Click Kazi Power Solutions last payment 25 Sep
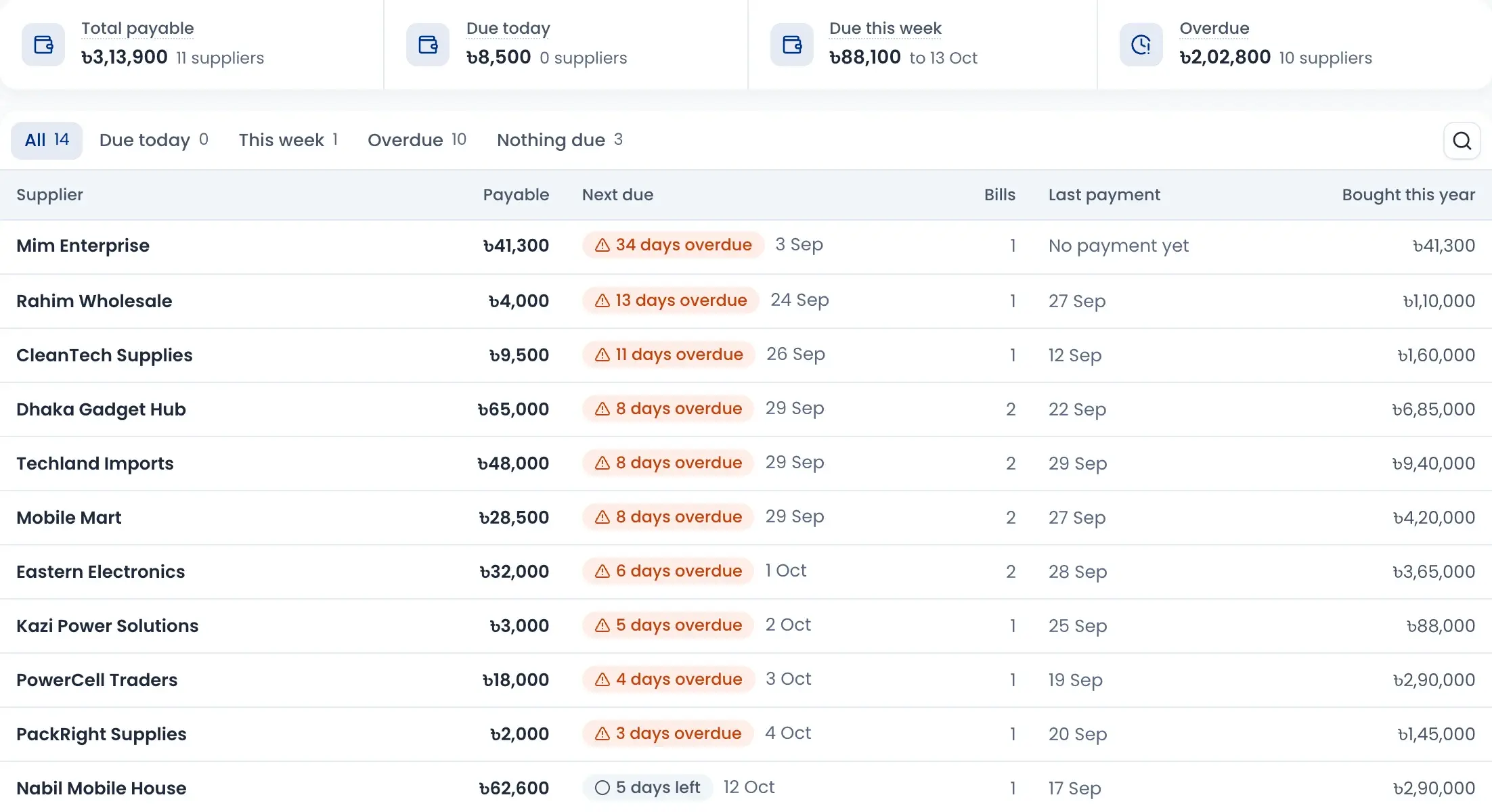Viewport: 1492px width, 812px height. (x=1078, y=626)
